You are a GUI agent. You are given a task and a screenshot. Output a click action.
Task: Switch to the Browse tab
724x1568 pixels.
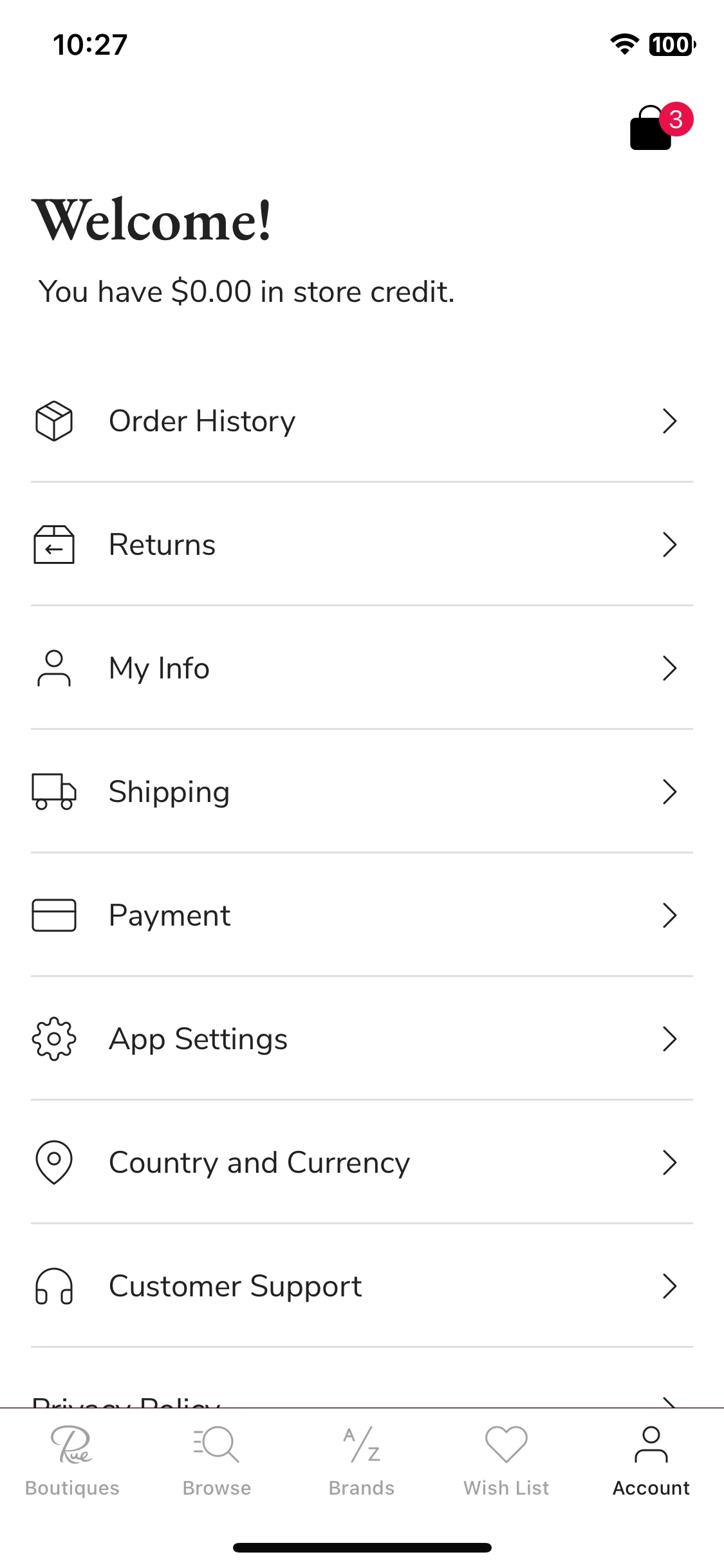click(217, 1461)
